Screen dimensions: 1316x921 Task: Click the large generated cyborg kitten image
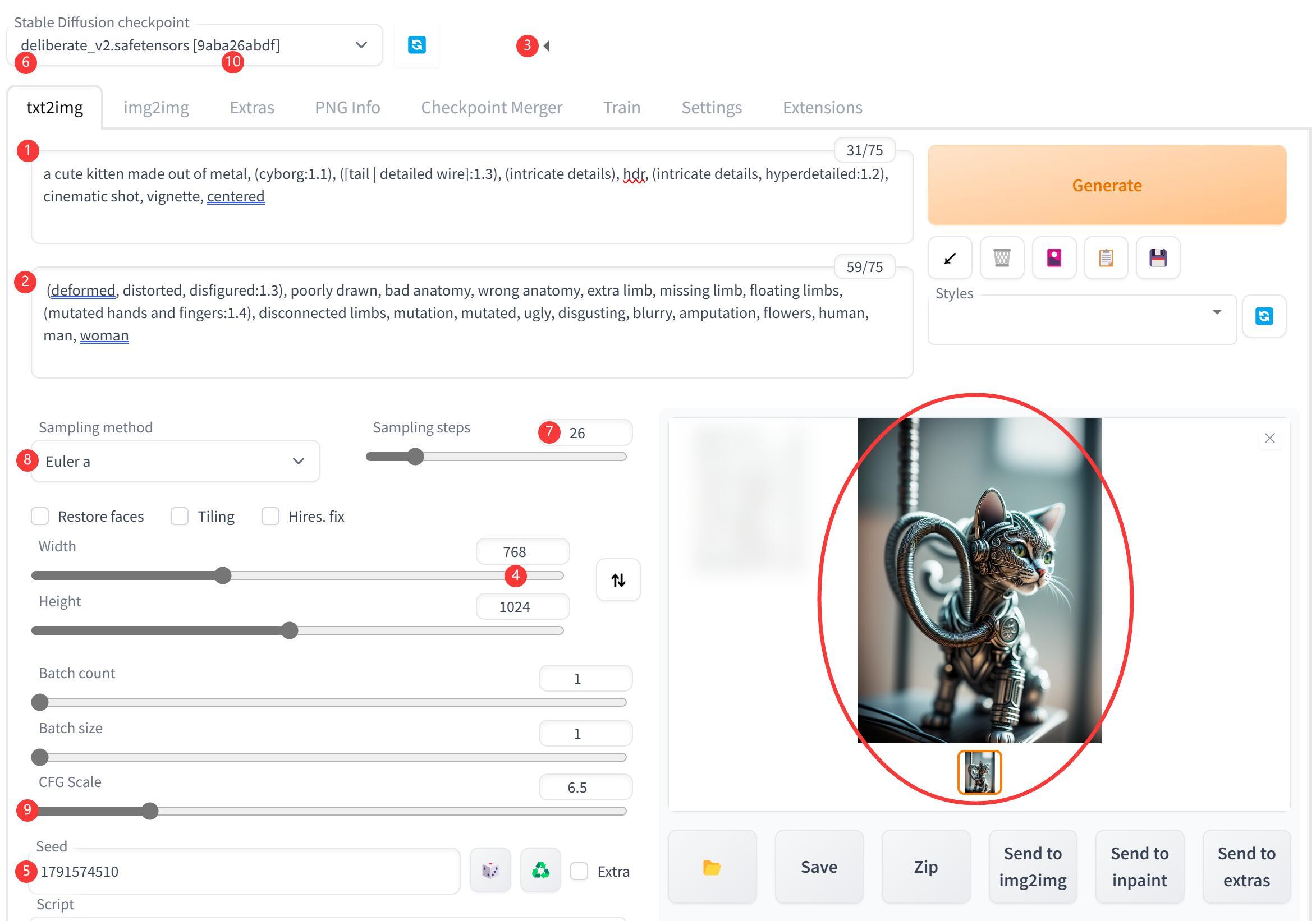click(x=979, y=580)
